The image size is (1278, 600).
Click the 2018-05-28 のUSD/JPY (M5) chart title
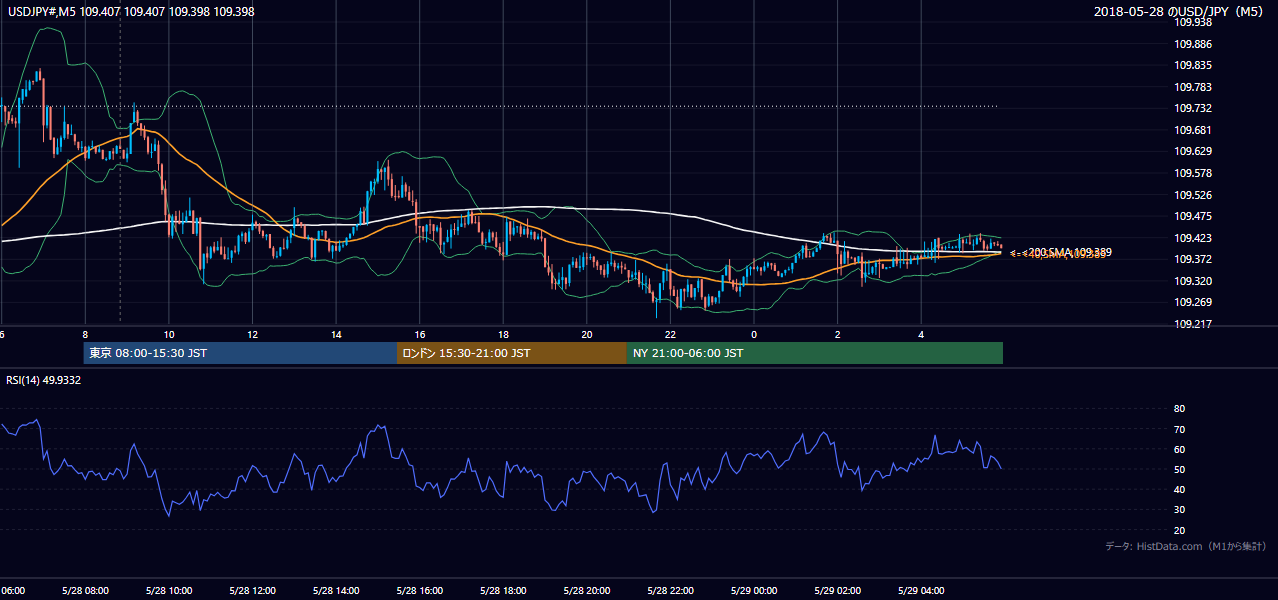[1180, 11]
